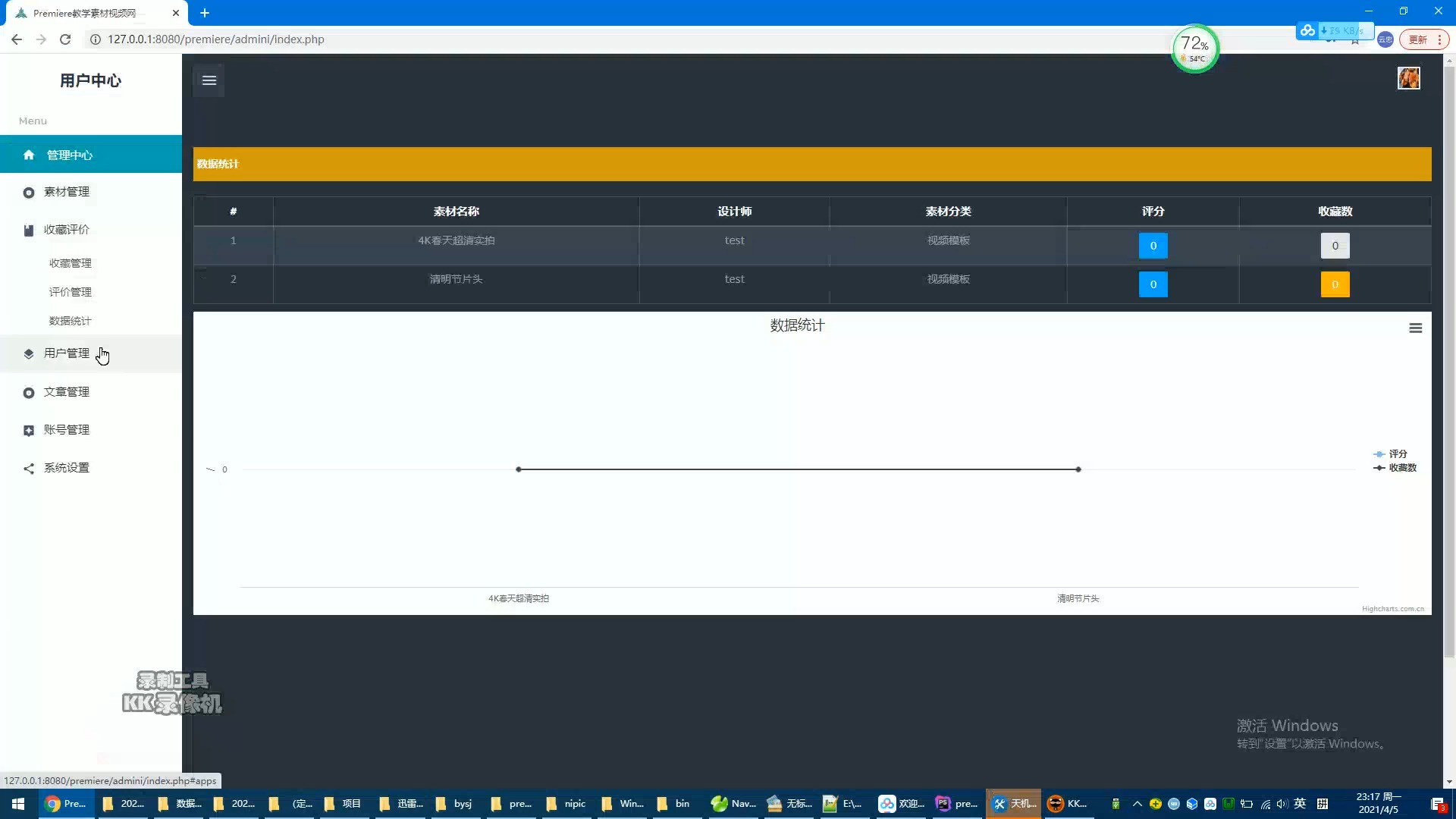Image resolution: width=1456 pixels, height=819 pixels.
Task: Open the taskbar clock and date
Action: pos(1378,804)
